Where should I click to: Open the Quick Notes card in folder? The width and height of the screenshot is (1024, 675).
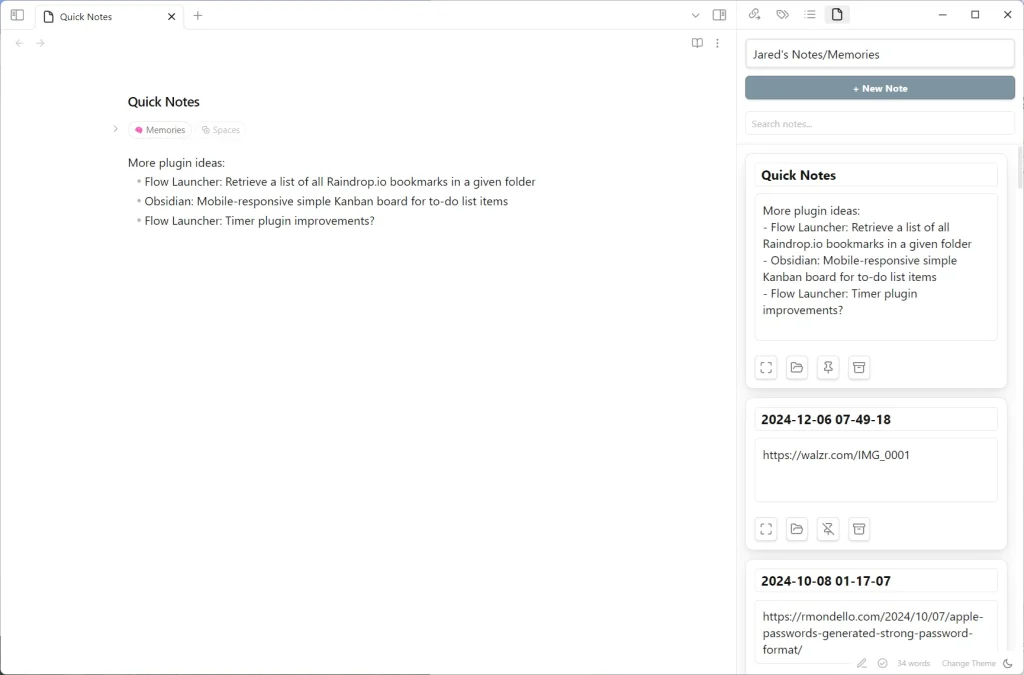pyautogui.click(x=797, y=368)
